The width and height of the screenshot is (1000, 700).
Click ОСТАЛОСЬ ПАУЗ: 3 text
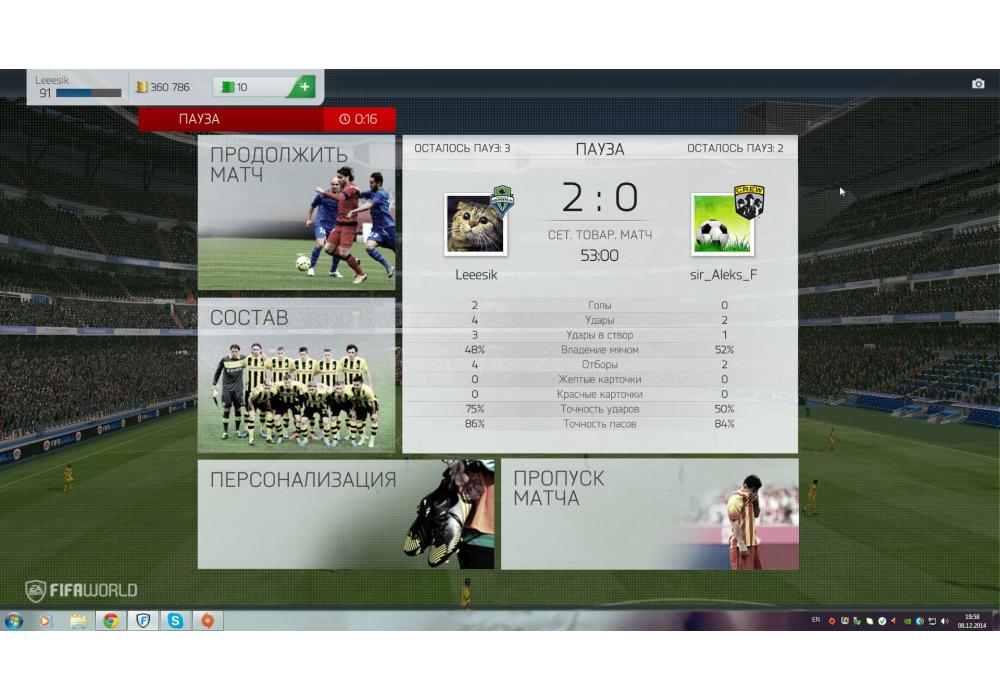pos(462,149)
